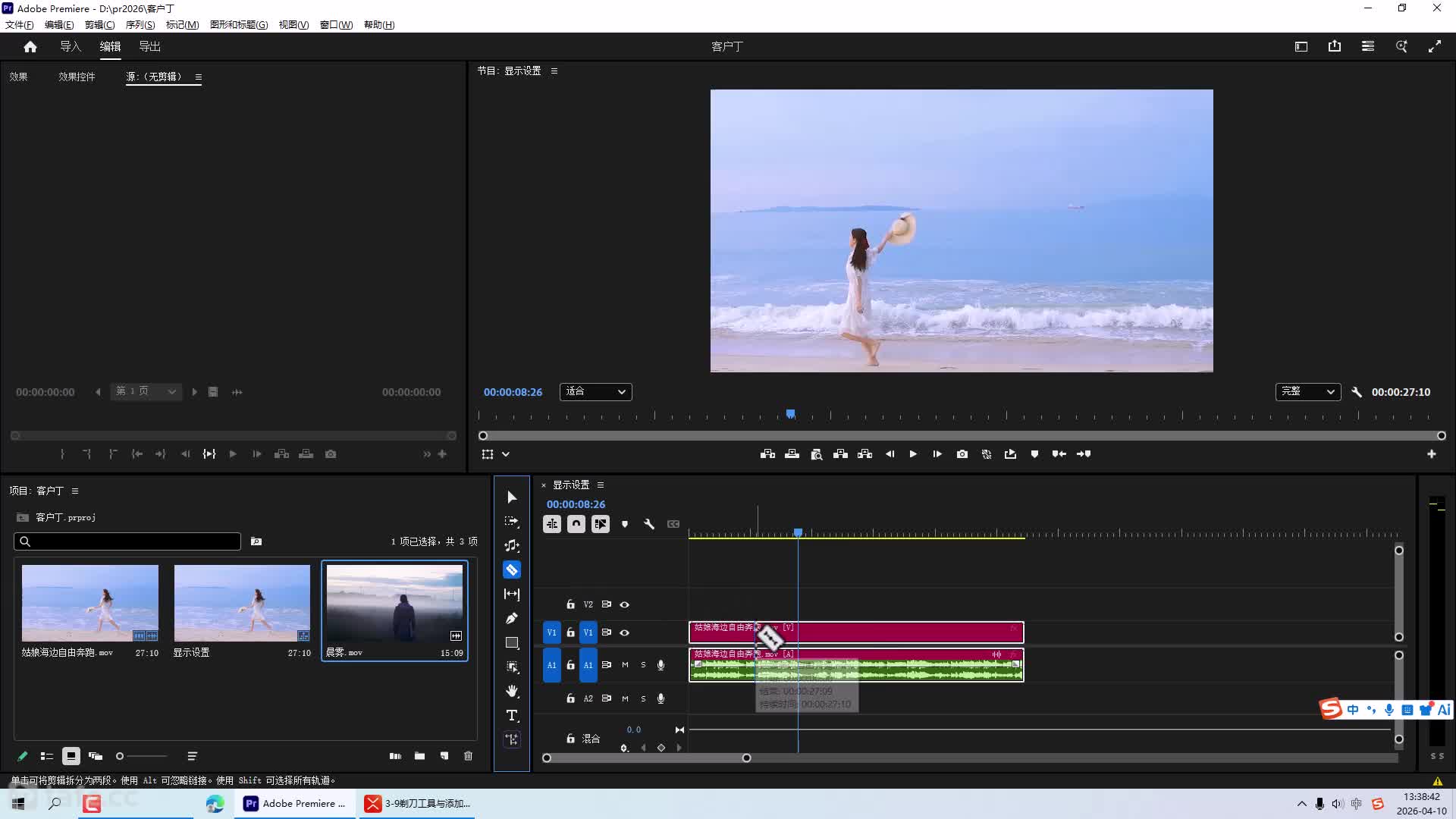Open the 第 1 页 page dropdown

[146, 391]
